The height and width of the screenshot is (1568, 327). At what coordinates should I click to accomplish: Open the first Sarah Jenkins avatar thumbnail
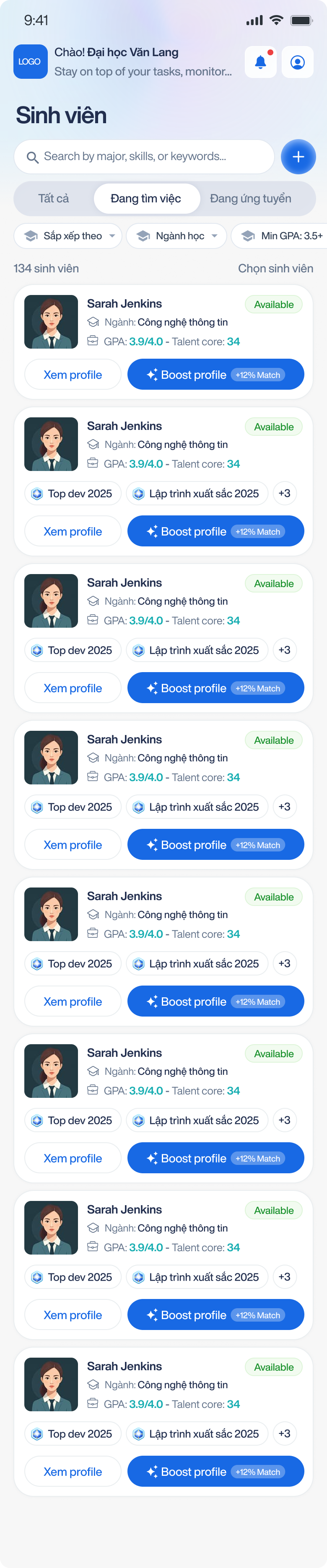tap(51, 322)
